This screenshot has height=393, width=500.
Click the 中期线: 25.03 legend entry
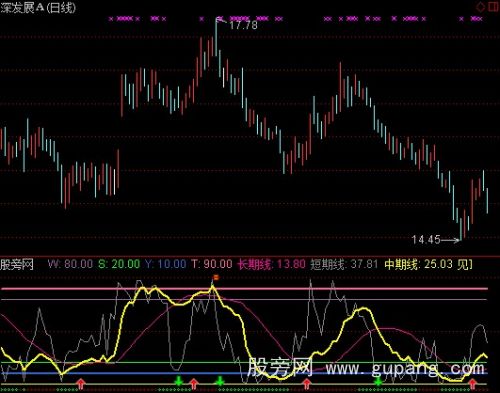[419, 264]
